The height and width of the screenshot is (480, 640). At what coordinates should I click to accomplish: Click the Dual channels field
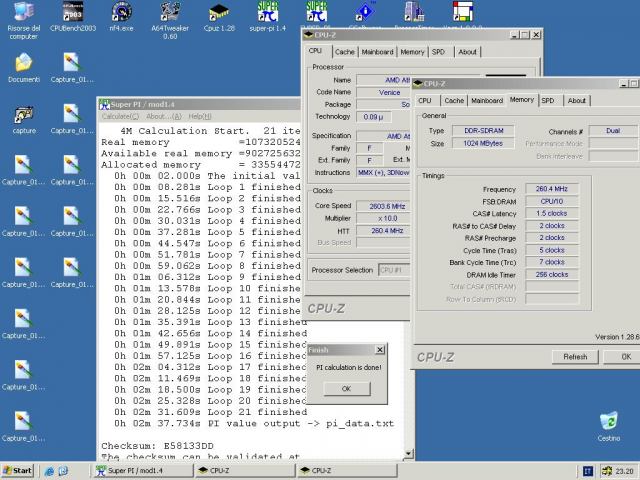coord(613,131)
